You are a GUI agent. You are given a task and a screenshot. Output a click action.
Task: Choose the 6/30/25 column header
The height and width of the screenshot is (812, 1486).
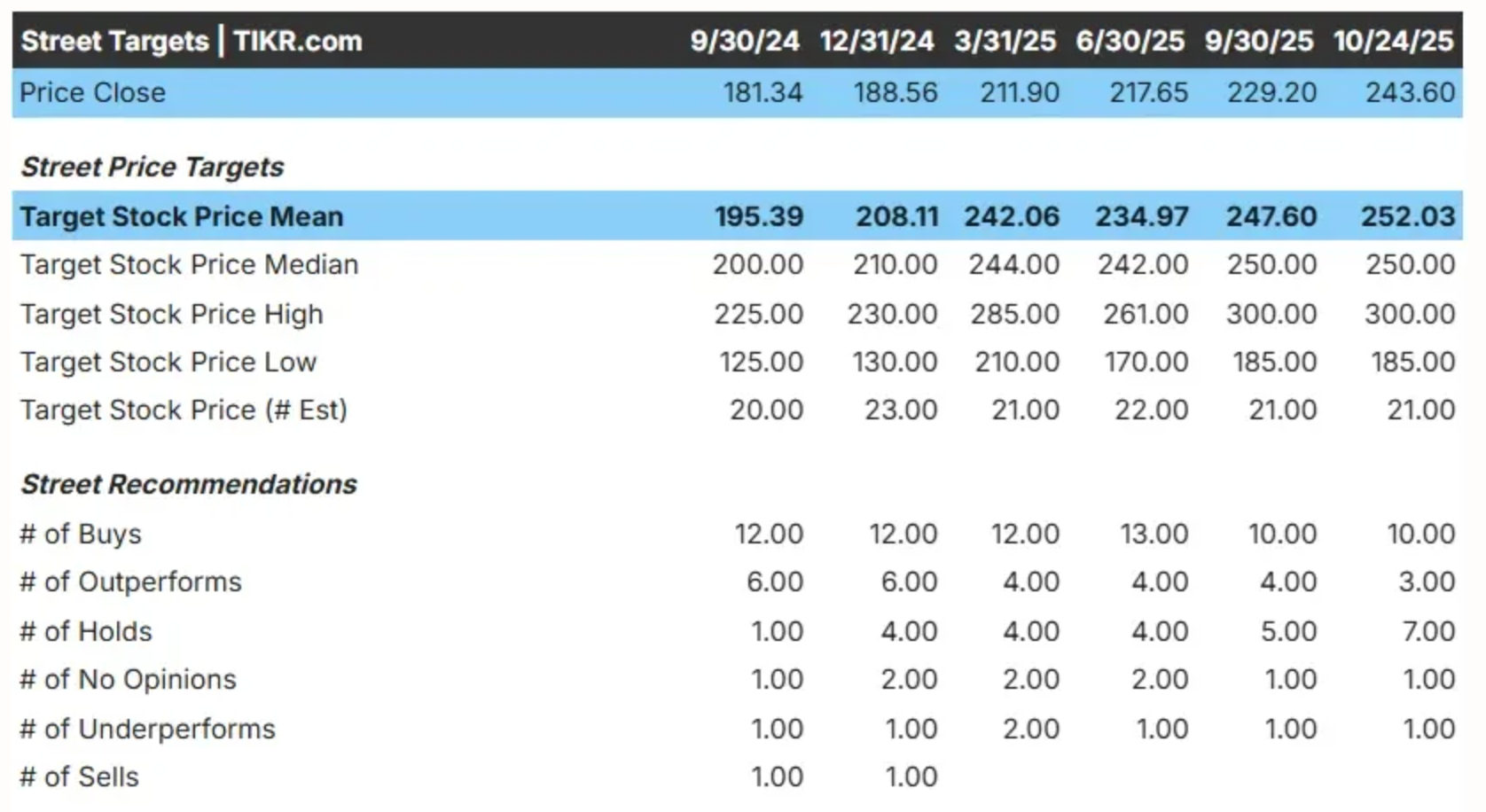[x=1130, y=41]
